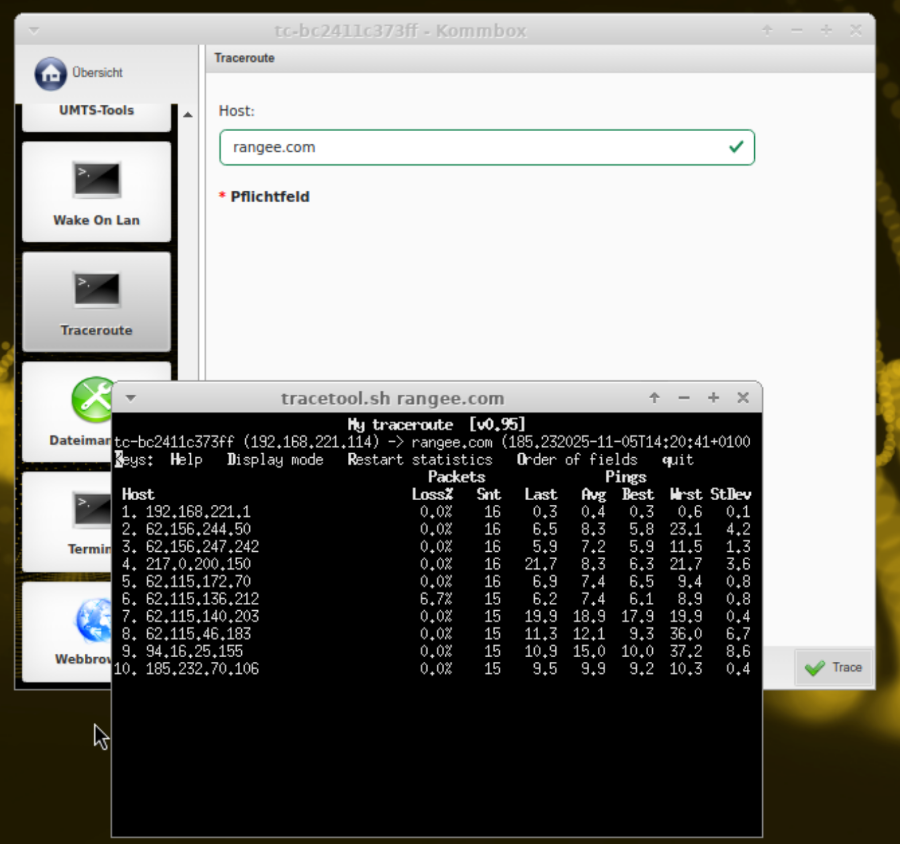
Task: Close the tracetool.sh window
Action: 743,398
